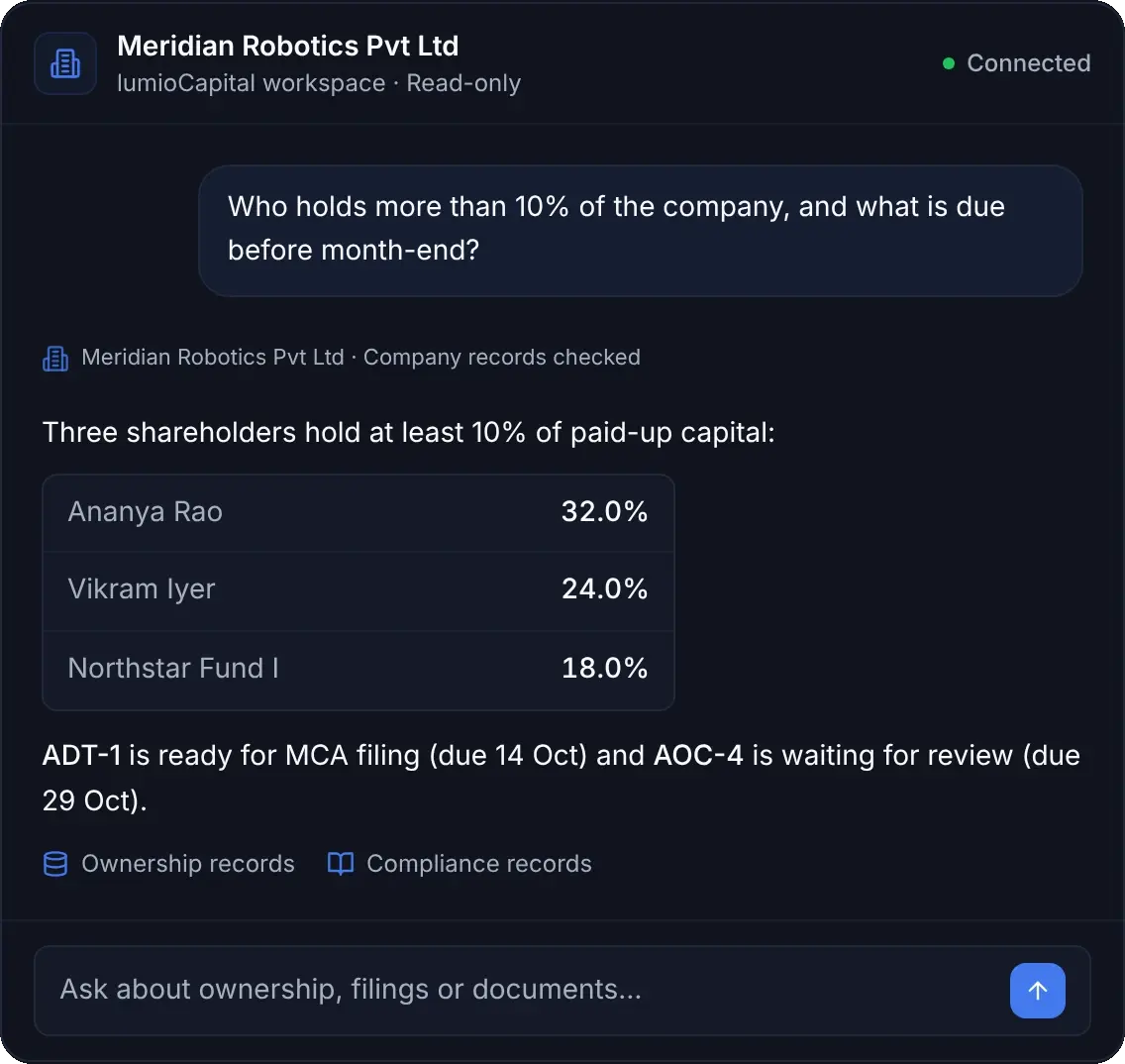Send the message with arrow button
The height and width of the screenshot is (1064, 1125).
tap(1037, 990)
